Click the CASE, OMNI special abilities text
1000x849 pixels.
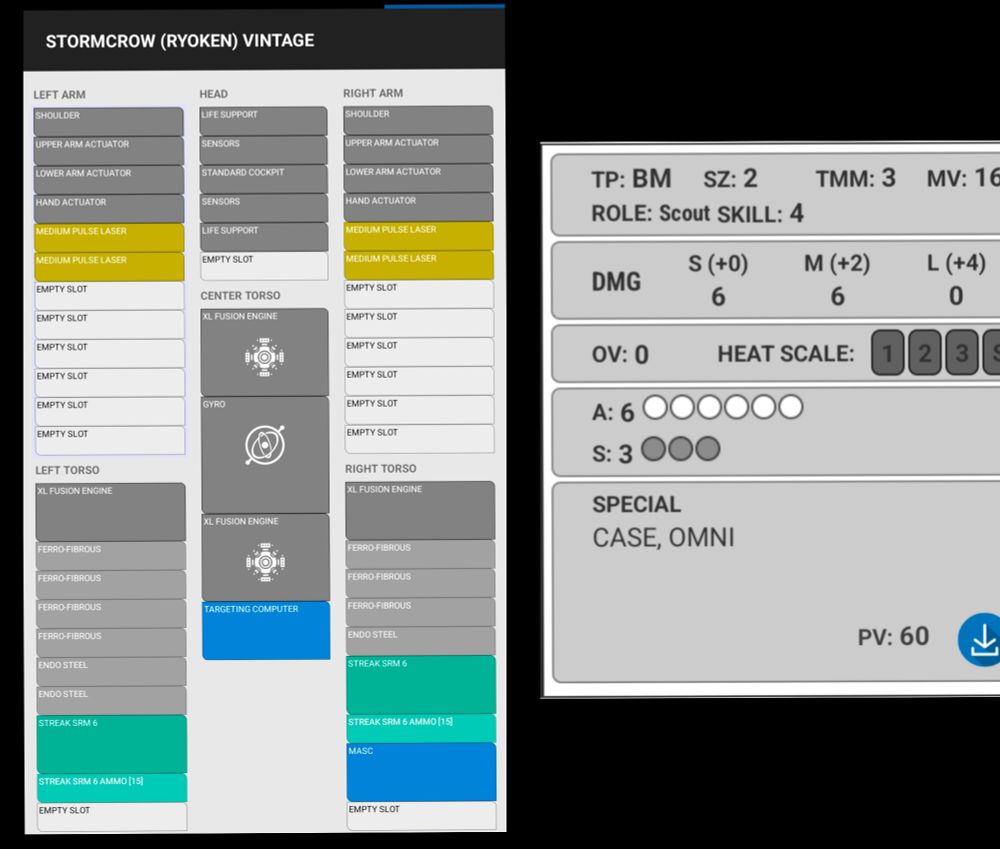pyautogui.click(x=663, y=538)
